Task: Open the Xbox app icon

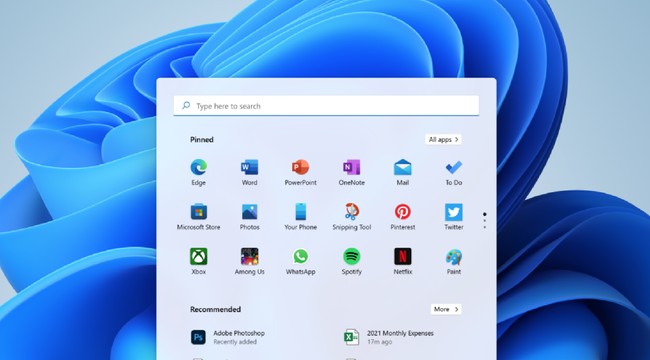Action: 199,256
